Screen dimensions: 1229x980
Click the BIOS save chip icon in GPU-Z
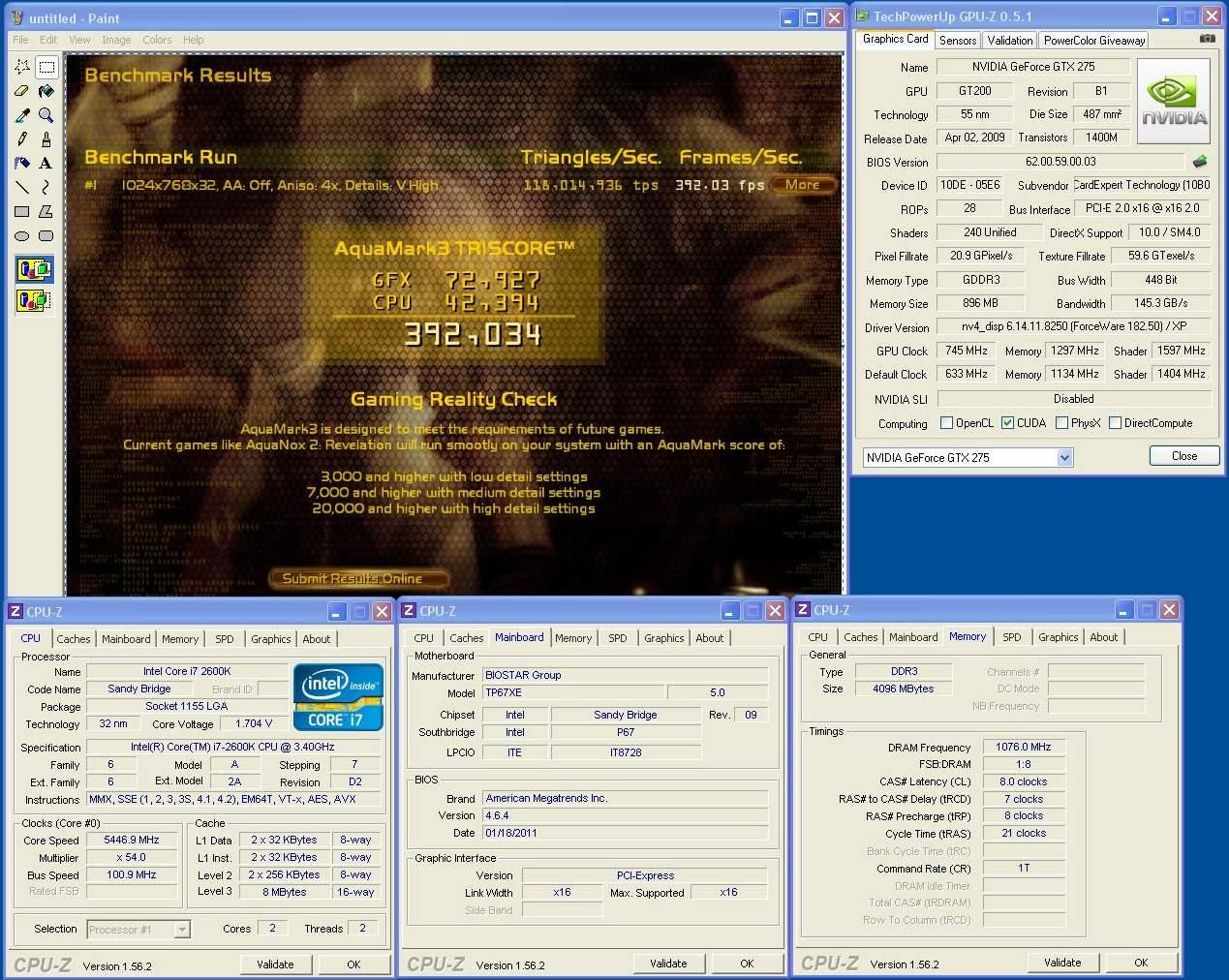coord(1200,162)
